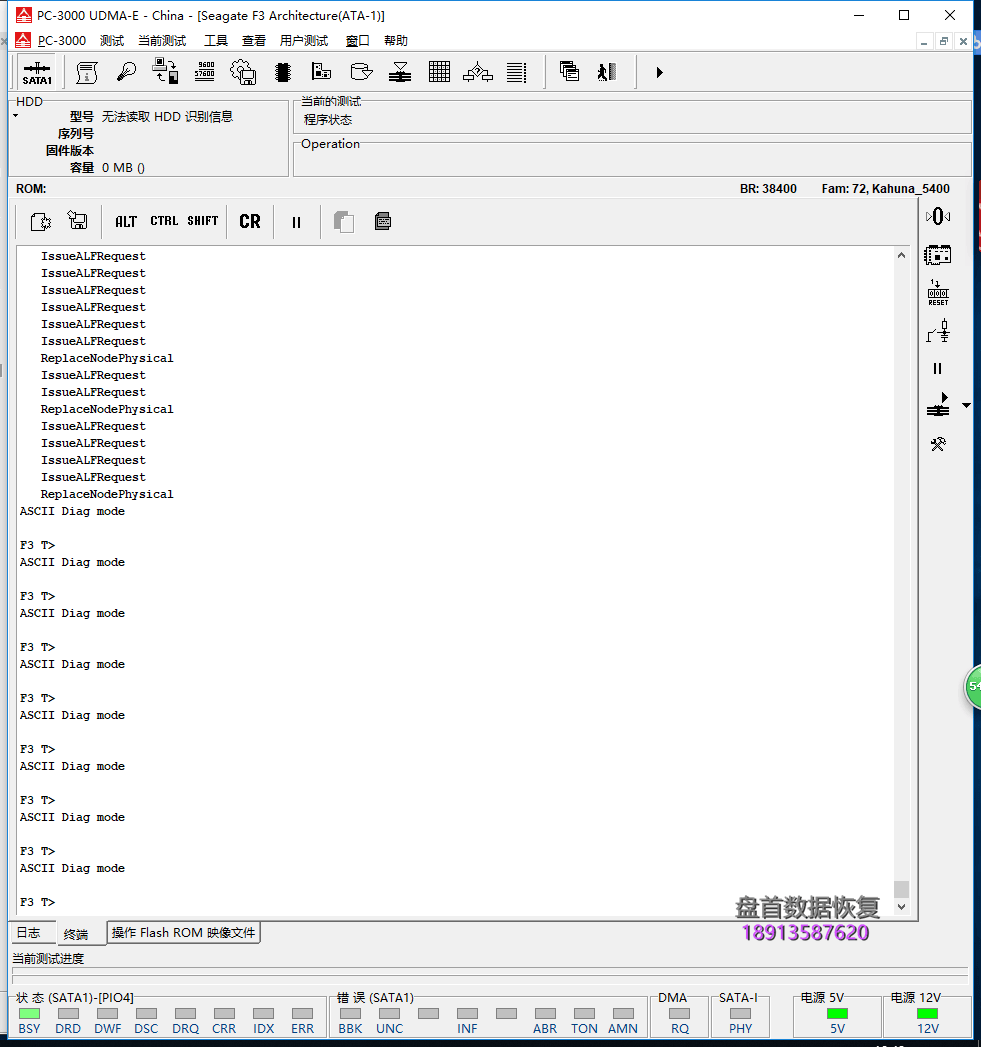981x1047 pixels.
Task: Click the pause icon in right sidebar
Action: pyautogui.click(x=938, y=369)
